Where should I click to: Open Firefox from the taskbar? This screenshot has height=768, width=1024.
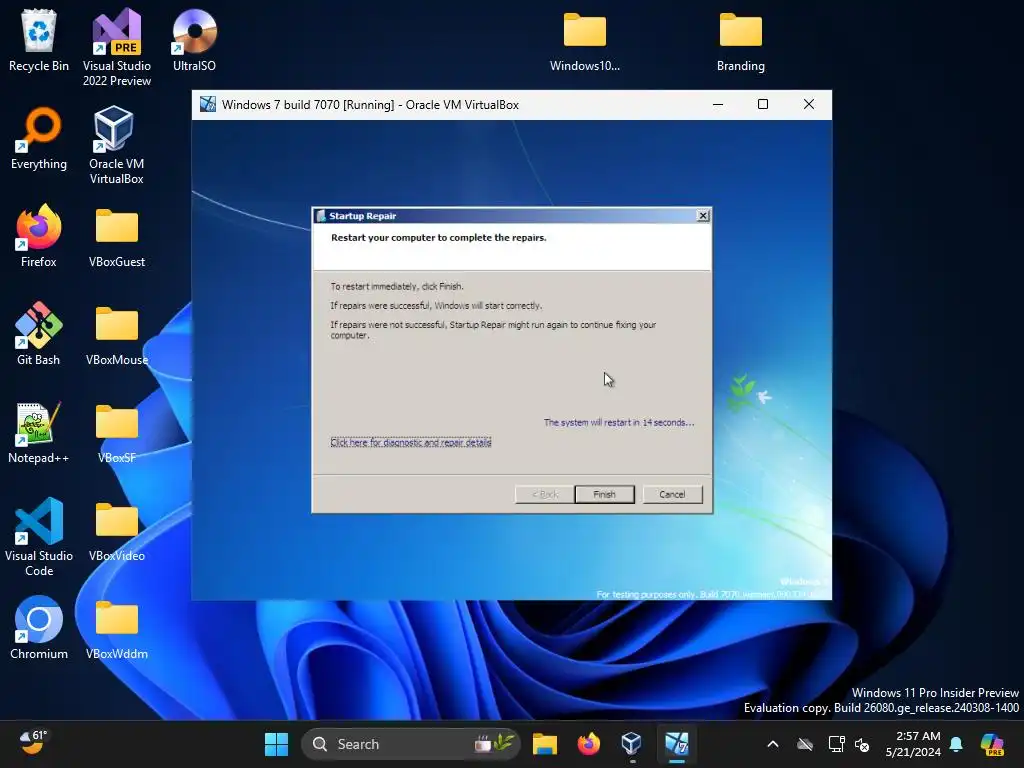point(588,744)
